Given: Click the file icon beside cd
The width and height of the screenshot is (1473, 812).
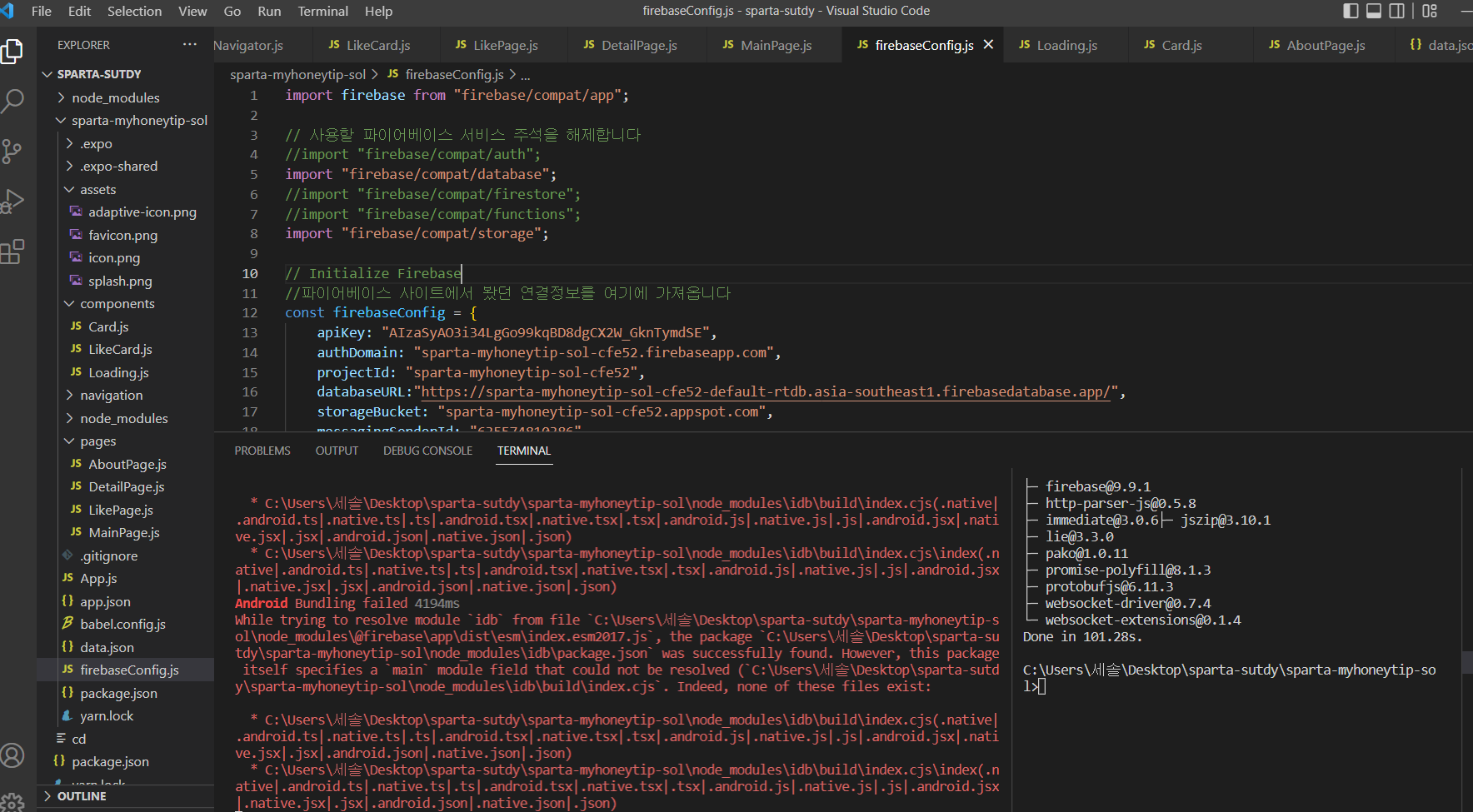Looking at the screenshot, I should click(x=61, y=739).
